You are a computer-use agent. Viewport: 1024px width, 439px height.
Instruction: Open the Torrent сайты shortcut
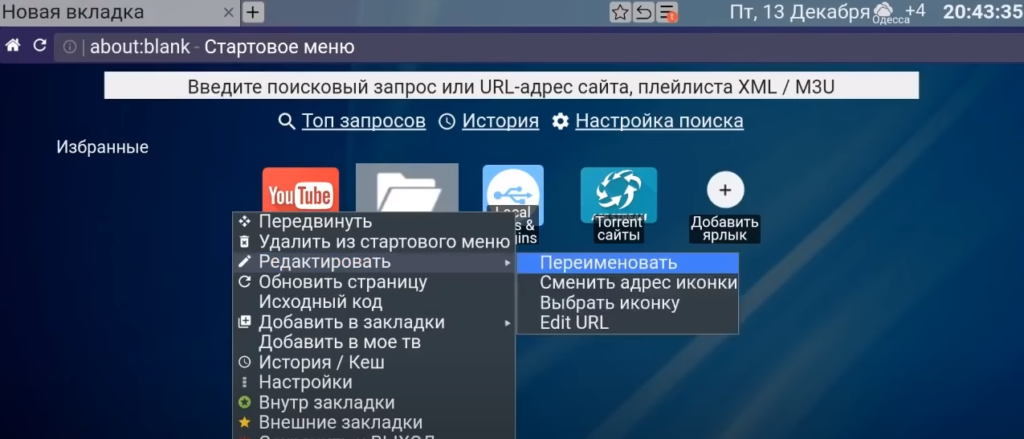tap(618, 195)
